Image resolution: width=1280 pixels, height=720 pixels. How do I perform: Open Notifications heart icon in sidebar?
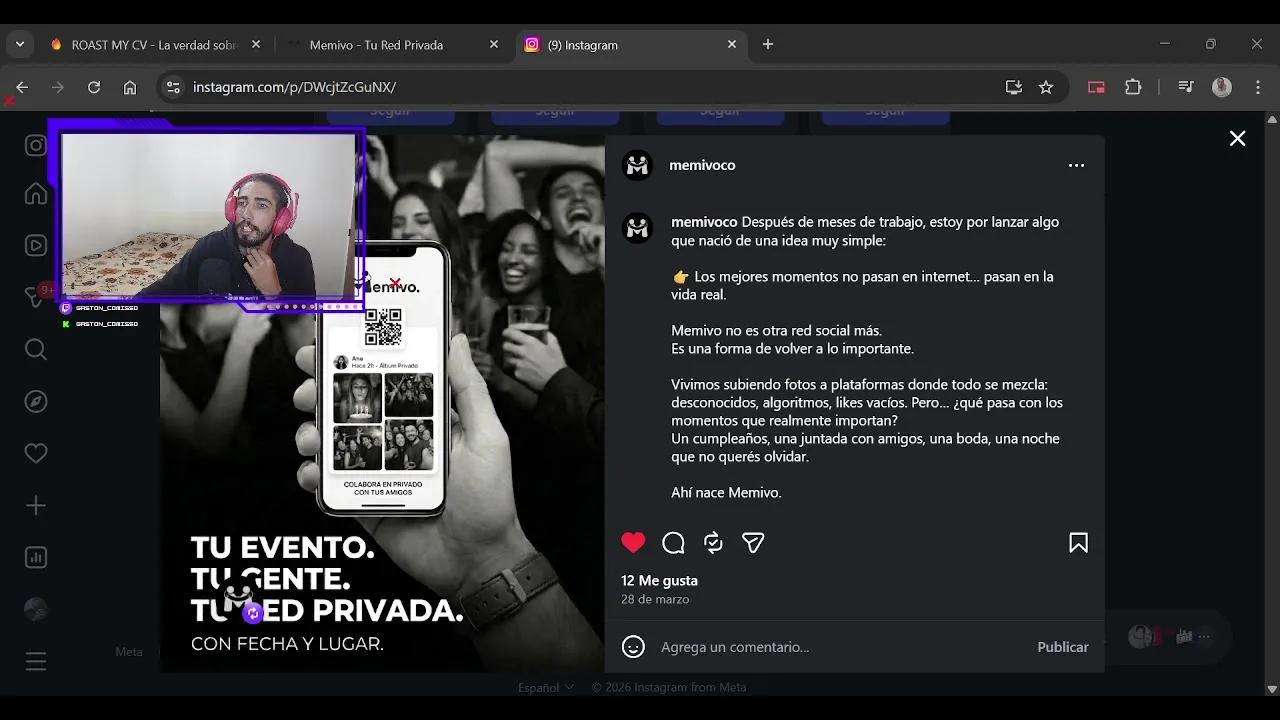pos(36,453)
